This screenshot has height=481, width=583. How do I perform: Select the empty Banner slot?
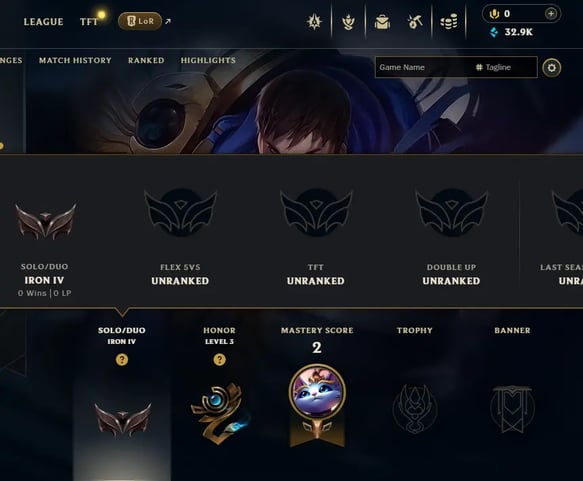512,409
